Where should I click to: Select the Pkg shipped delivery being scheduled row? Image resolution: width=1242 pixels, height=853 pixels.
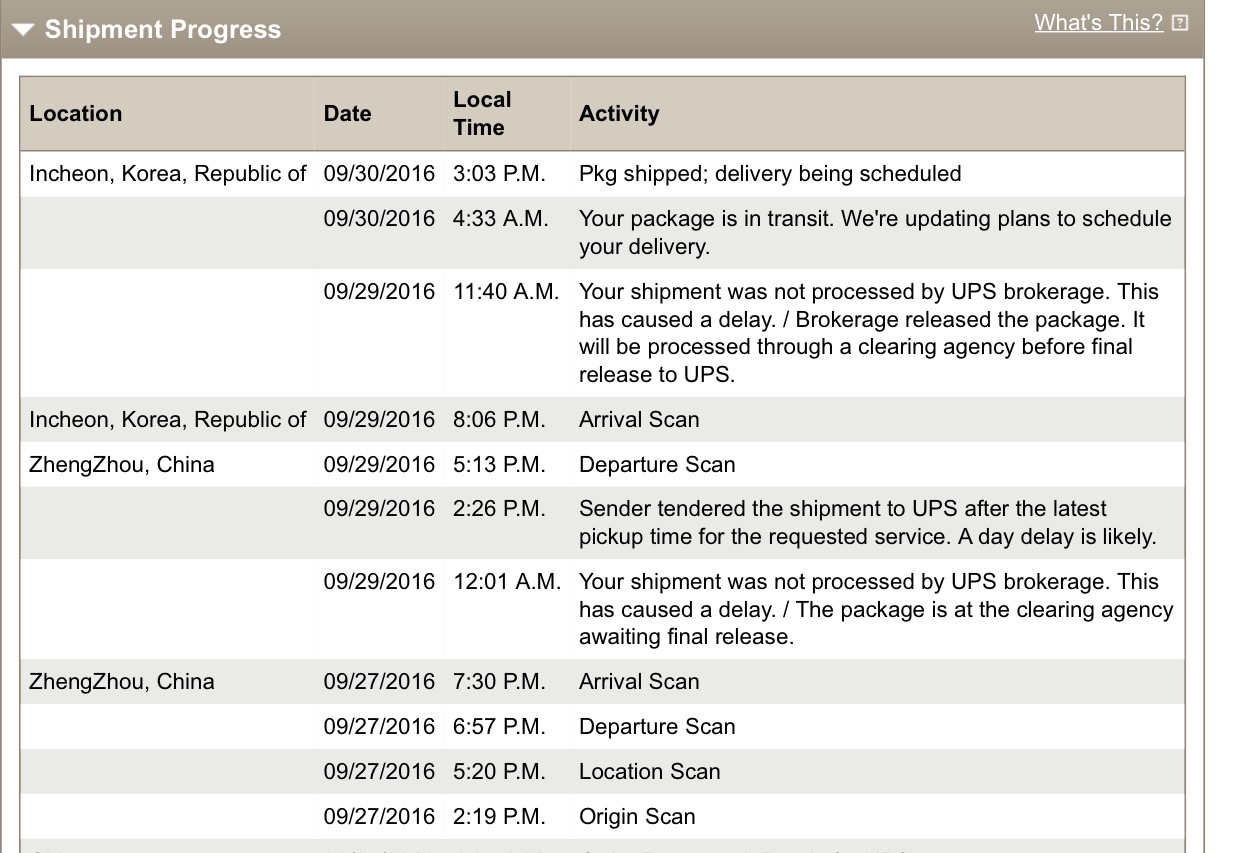point(602,174)
